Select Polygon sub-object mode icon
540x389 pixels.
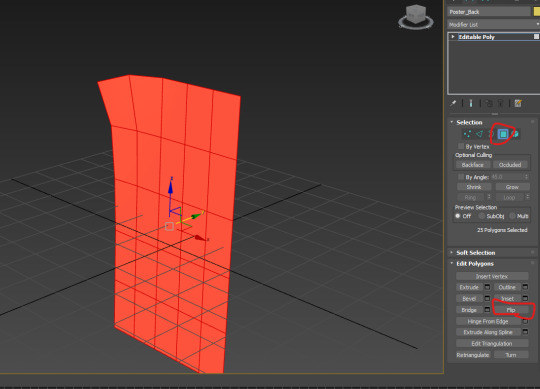point(503,134)
